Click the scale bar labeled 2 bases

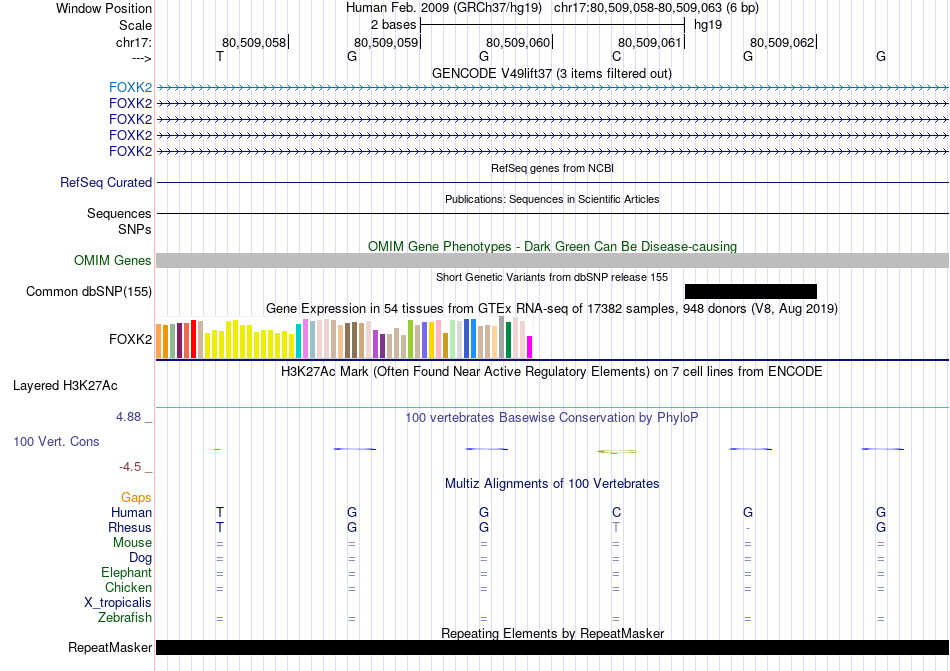(552, 22)
